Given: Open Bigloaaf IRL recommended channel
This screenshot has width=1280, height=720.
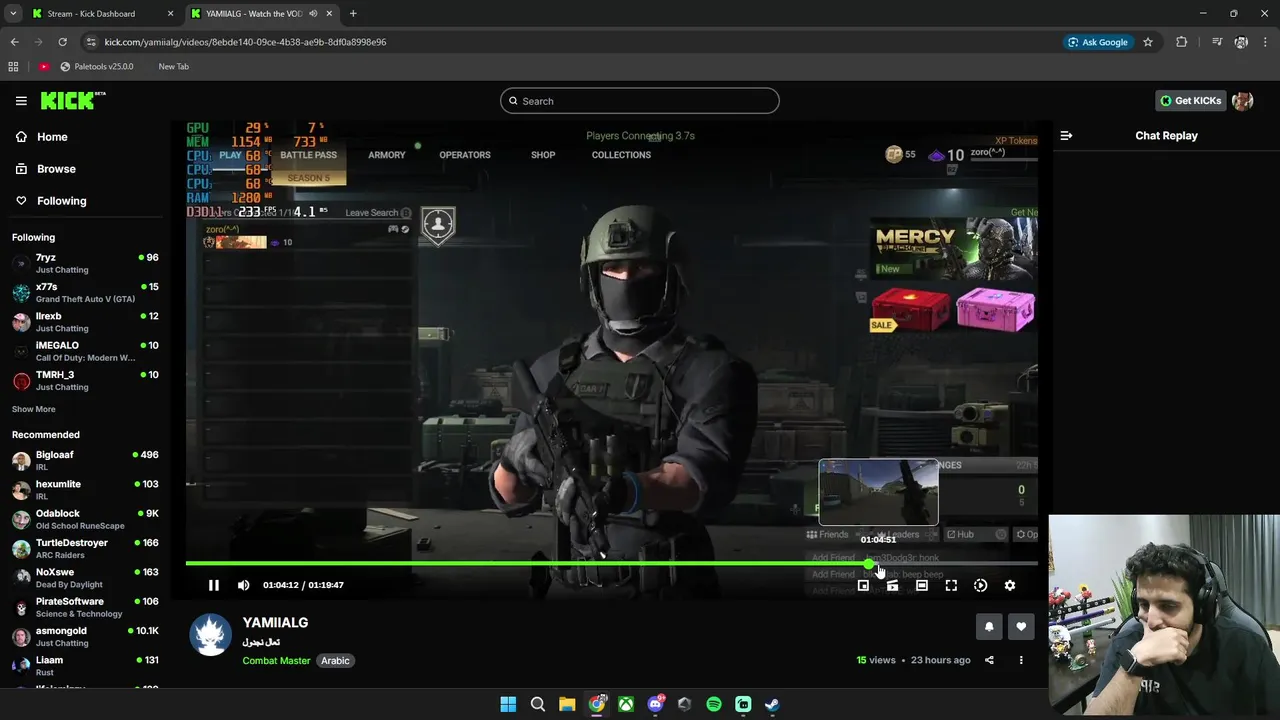Looking at the screenshot, I should pyautogui.click(x=85, y=460).
